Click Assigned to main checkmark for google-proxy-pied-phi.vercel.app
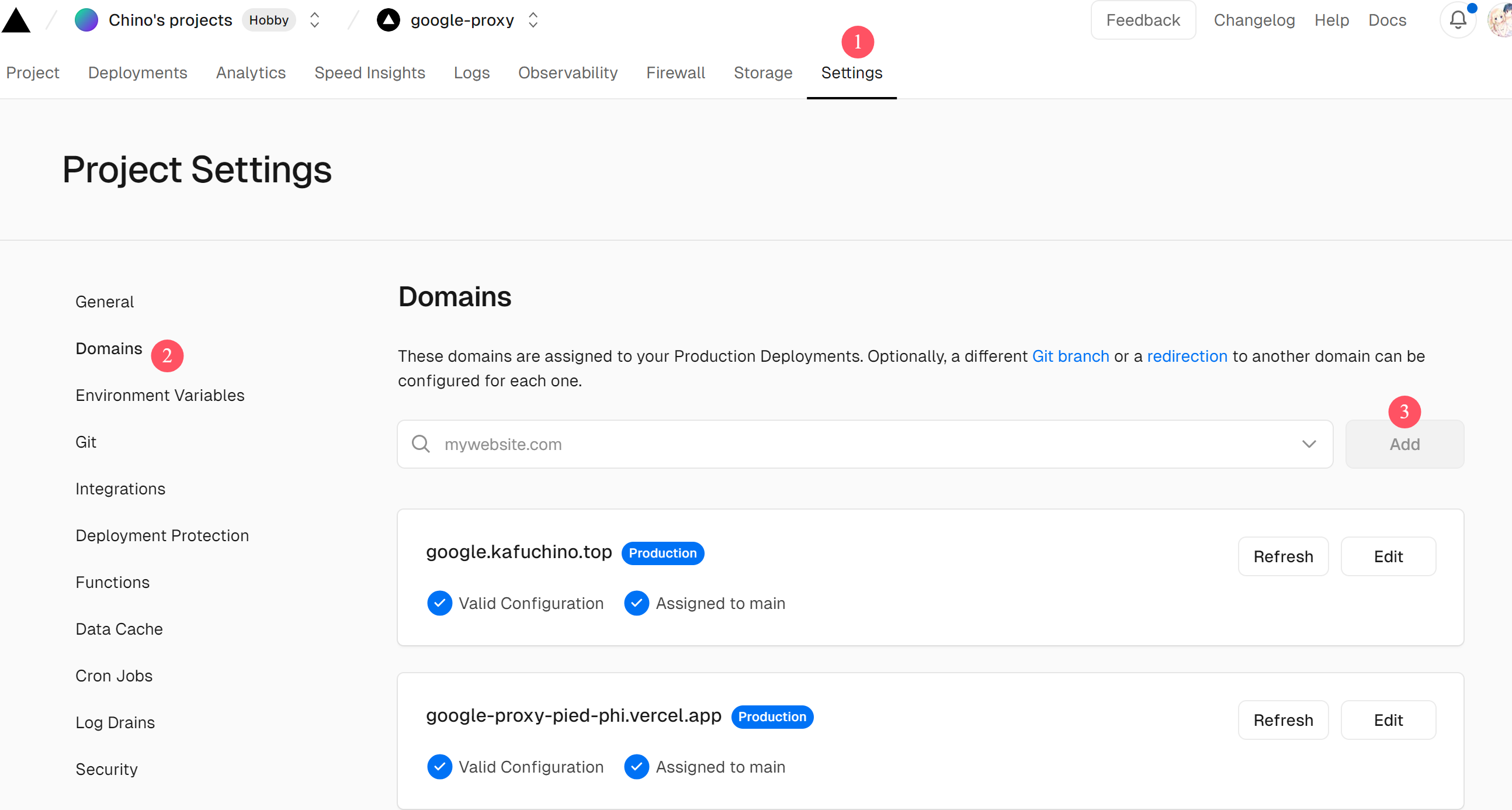This screenshot has width=1512, height=810. coord(636,767)
